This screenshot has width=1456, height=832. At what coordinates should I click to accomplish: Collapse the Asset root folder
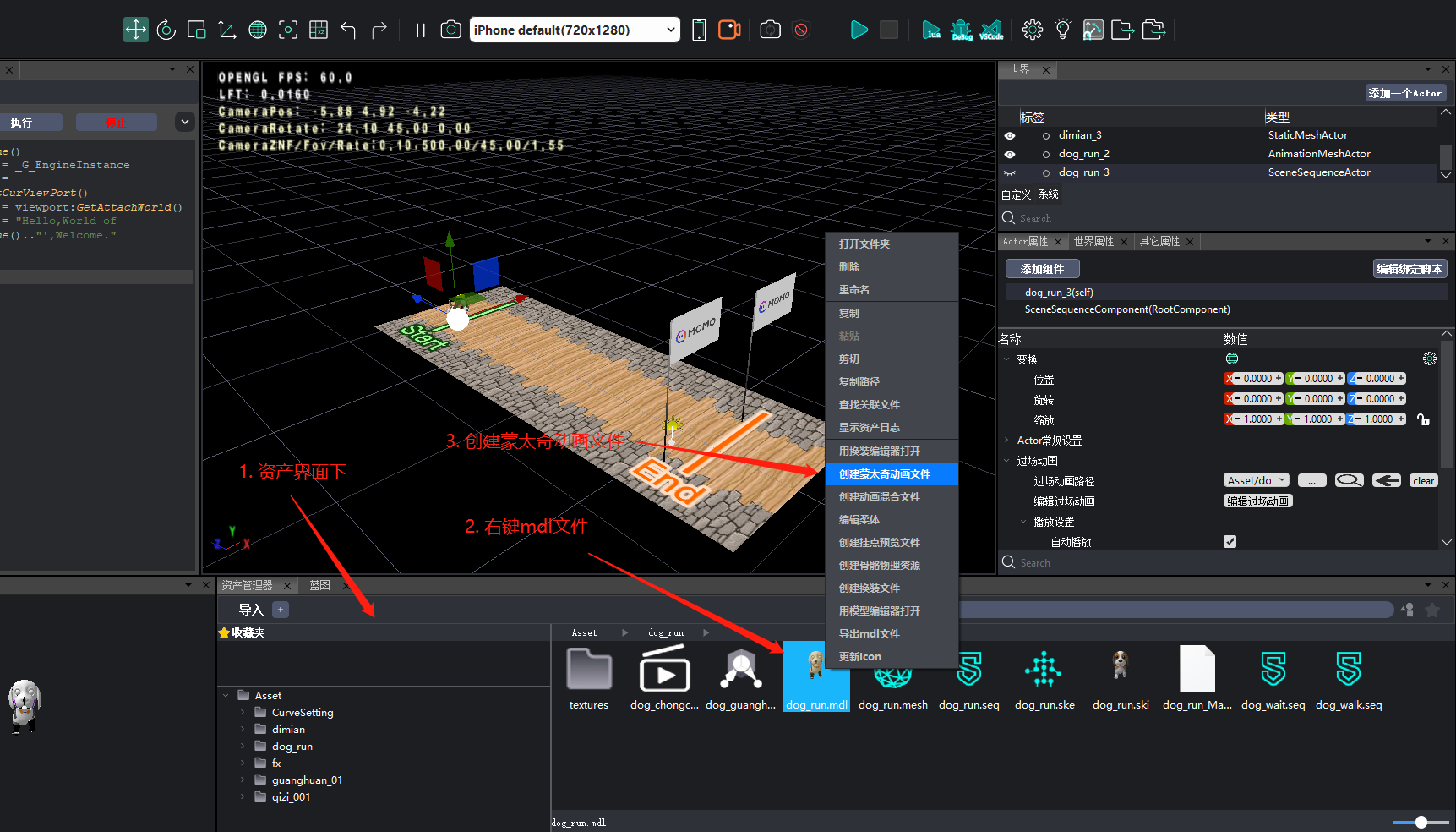[226, 696]
